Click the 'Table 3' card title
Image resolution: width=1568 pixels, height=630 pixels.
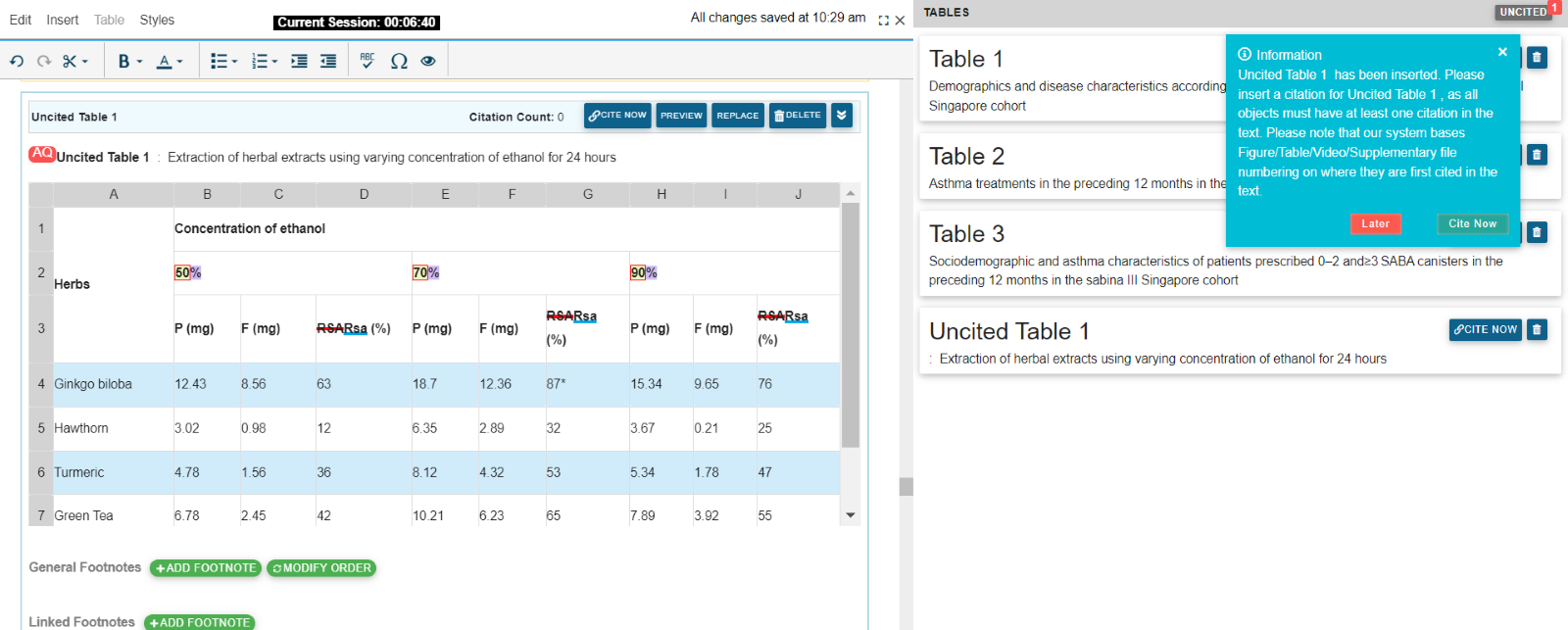click(967, 233)
